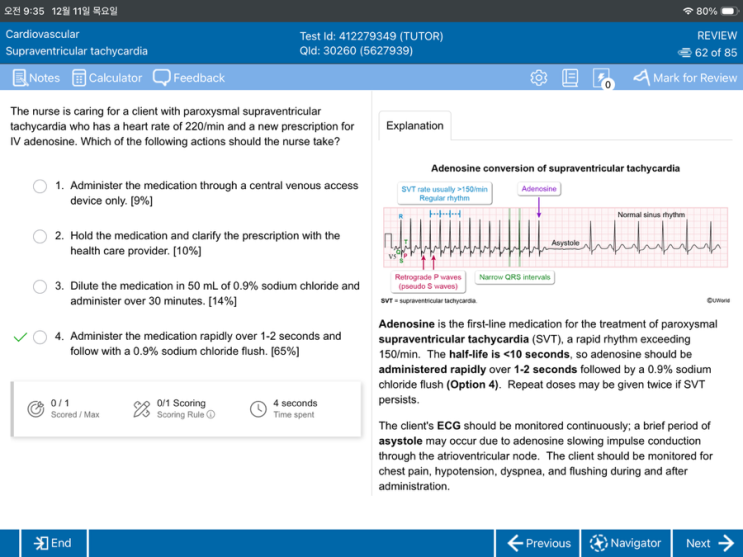The image size is (743, 557).
Task: End the test session
Action: pos(53,543)
